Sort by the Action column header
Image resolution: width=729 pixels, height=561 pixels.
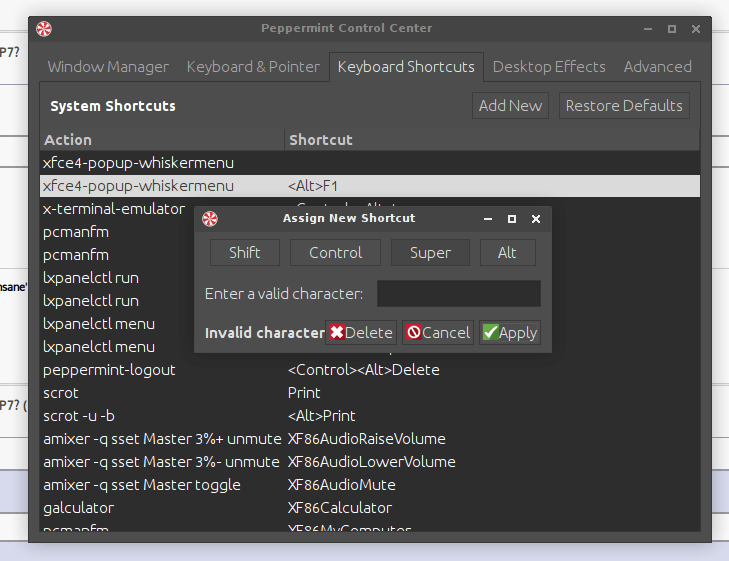pos(162,140)
